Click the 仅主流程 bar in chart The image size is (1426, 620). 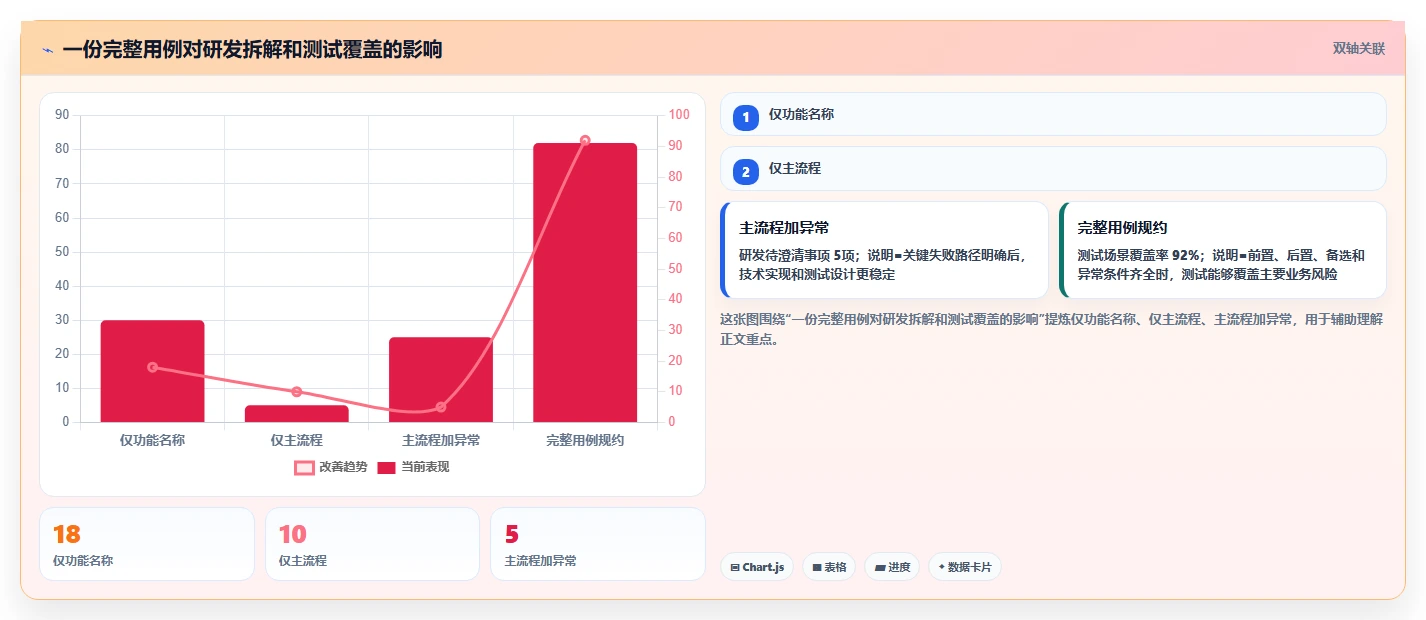pos(296,413)
